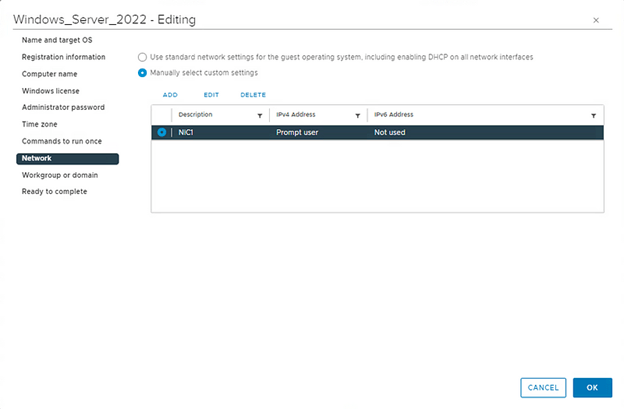The image size is (624, 409).
Task: Navigate to Administrator password step
Action: pos(63,107)
